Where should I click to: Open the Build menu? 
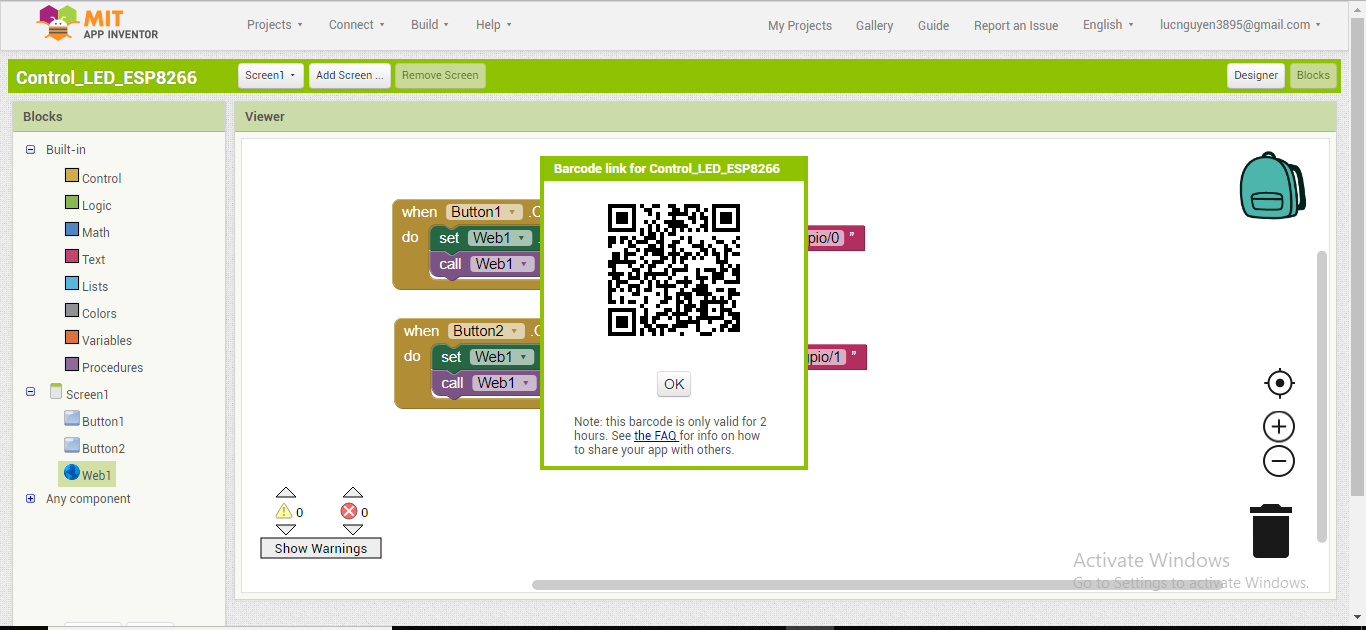pos(430,25)
